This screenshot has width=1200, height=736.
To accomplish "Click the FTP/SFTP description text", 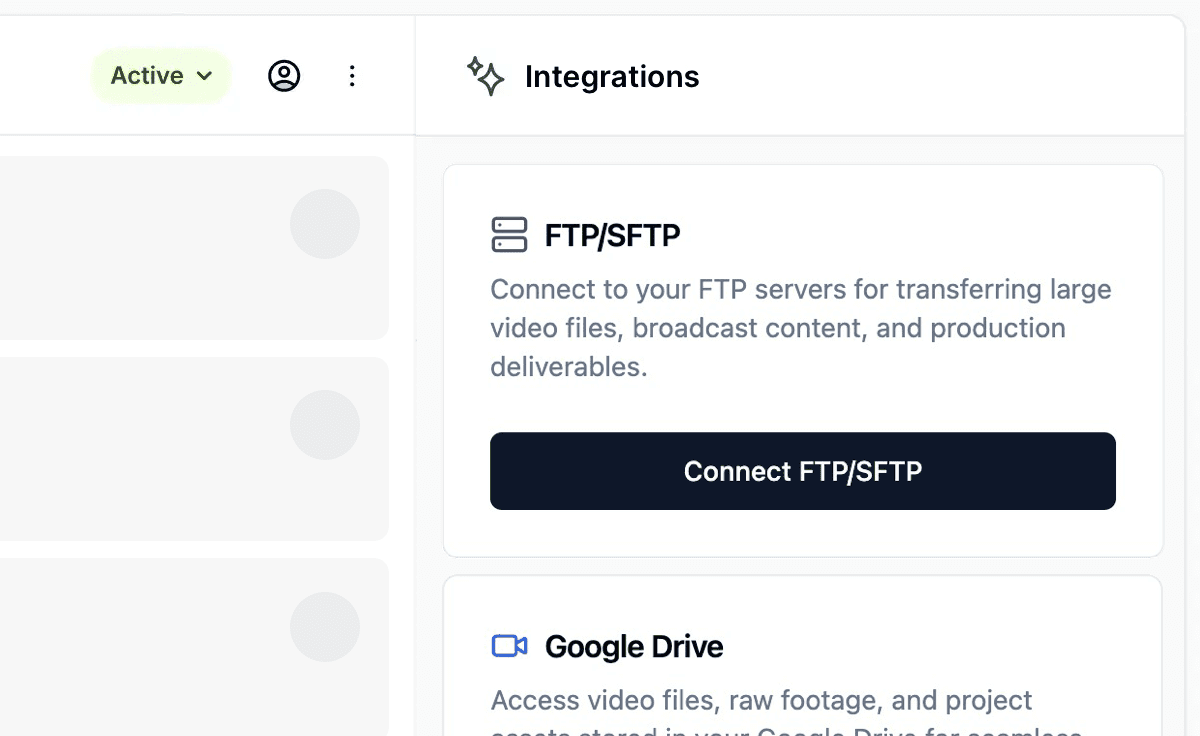I will [800, 327].
